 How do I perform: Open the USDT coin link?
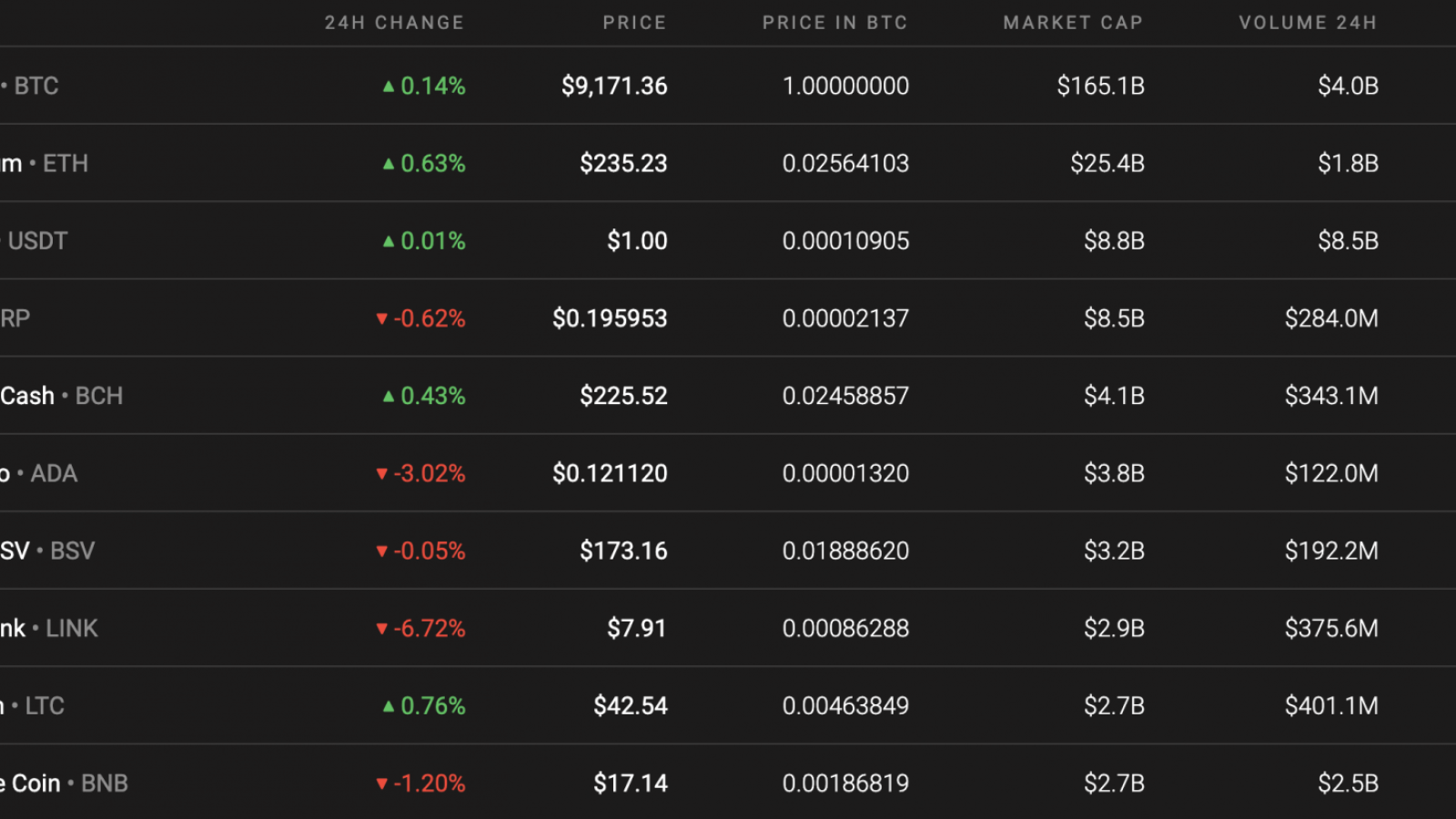pyautogui.click(x=37, y=240)
